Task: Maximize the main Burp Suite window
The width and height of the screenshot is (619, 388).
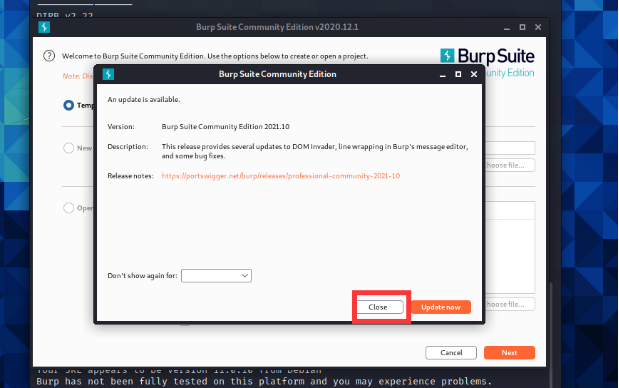Action: pos(522,27)
